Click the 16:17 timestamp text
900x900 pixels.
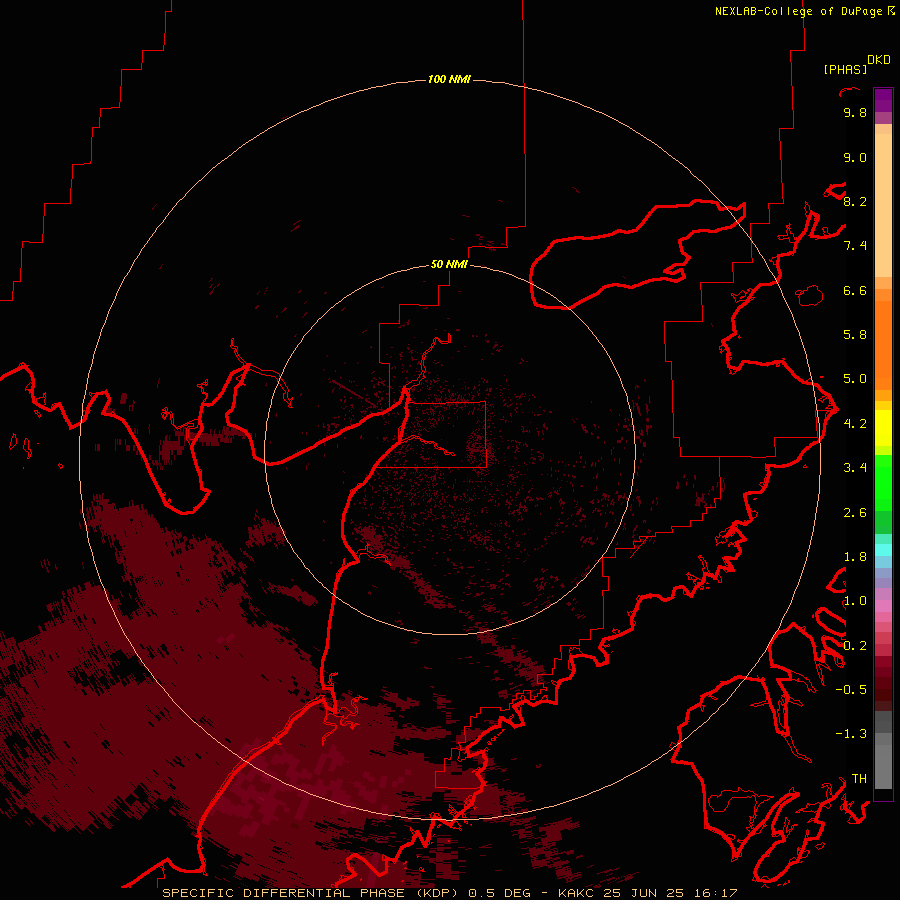click(x=714, y=893)
